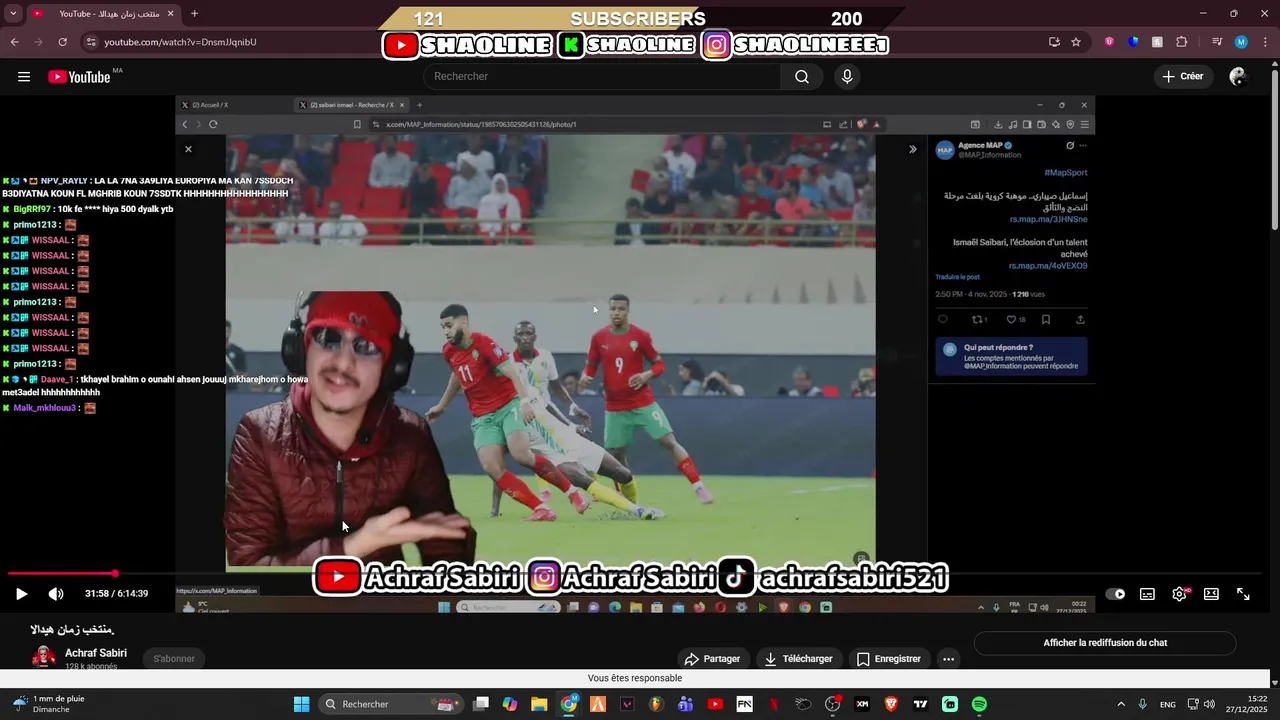1280x720 pixels.
Task: Switch to theater mode
Action: [x=1211, y=594]
